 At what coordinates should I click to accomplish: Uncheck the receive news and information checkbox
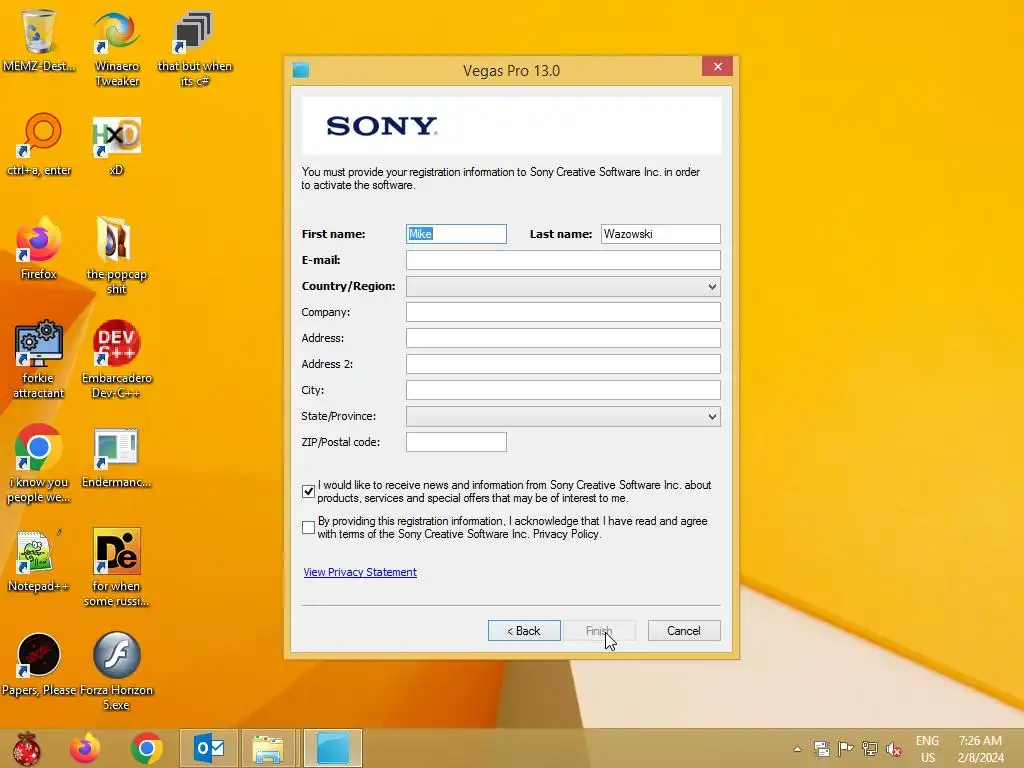(308, 492)
